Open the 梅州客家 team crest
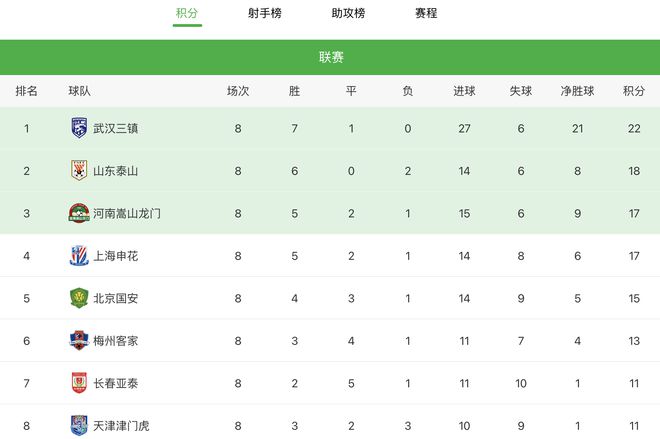The height and width of the screenshot is (439, 660). pyautogui.click(x=79, y=341)
